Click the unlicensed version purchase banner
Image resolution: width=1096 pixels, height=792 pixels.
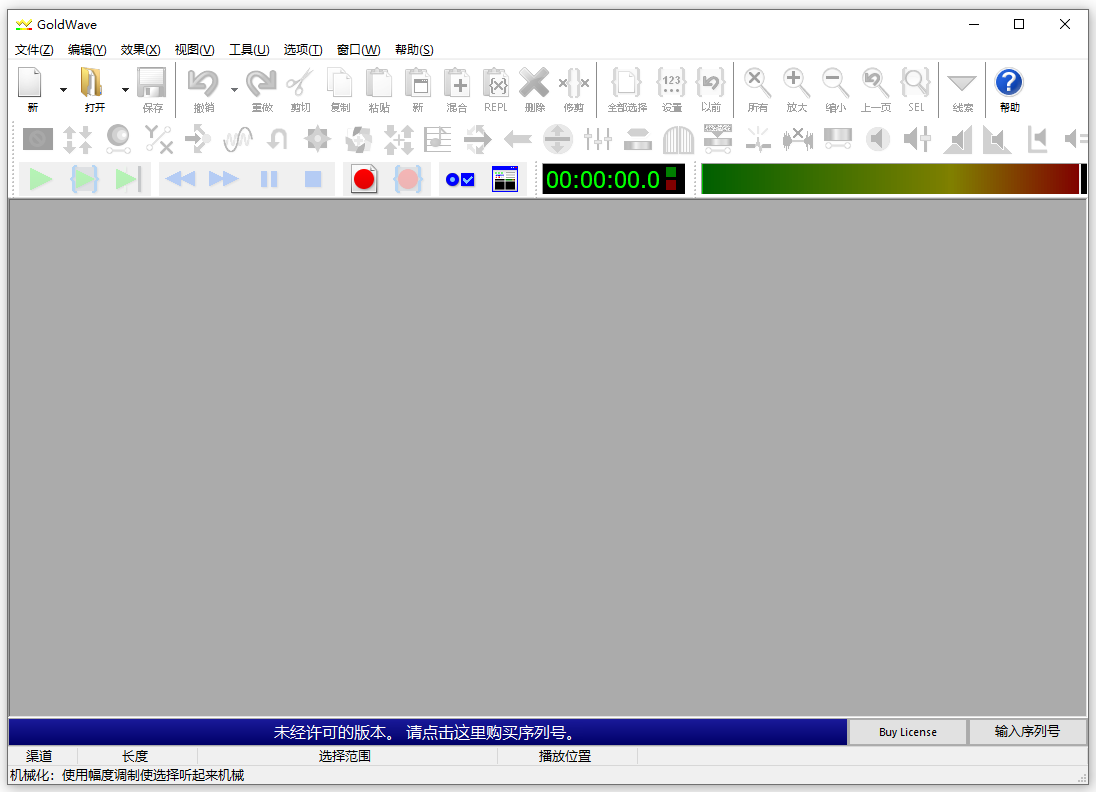tap(427, 732)
